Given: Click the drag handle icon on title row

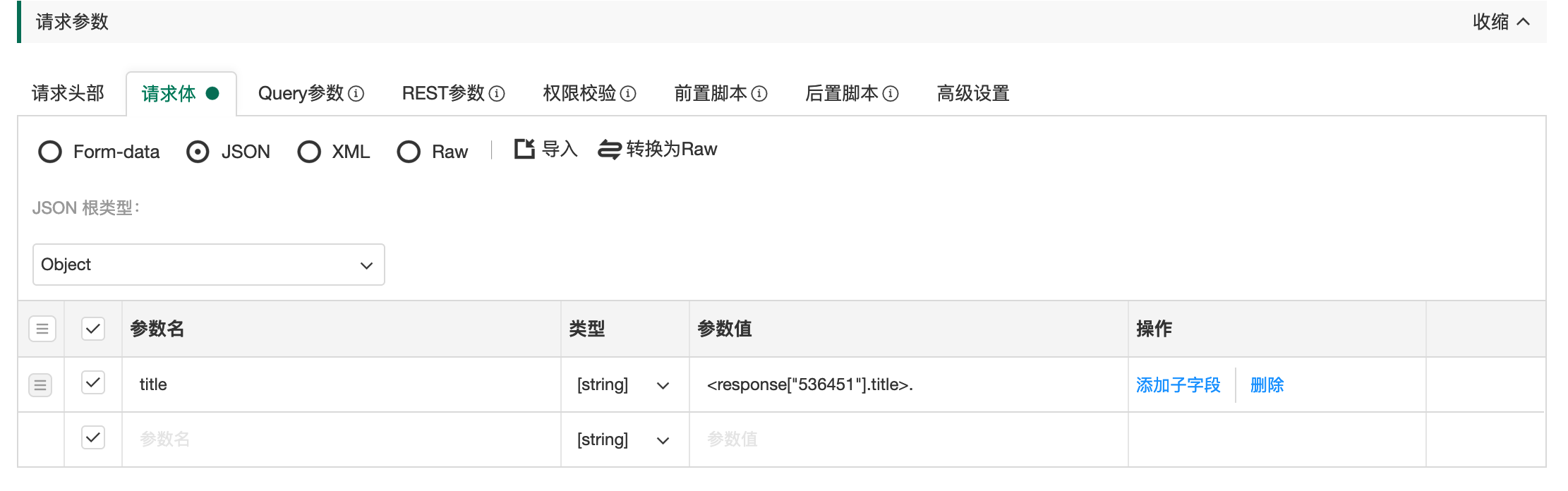Looking at the screenshot, I should (x=41, y=385).
